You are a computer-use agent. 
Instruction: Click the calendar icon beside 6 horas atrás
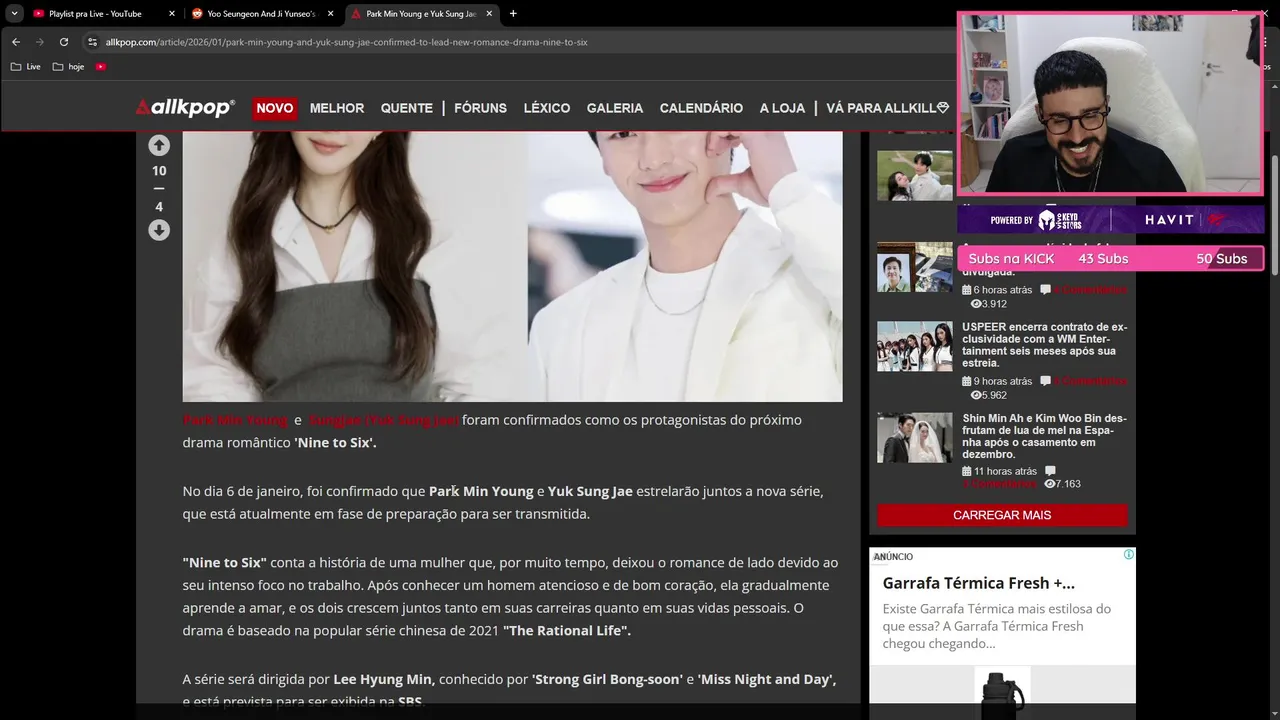click(x=967, y=290)
